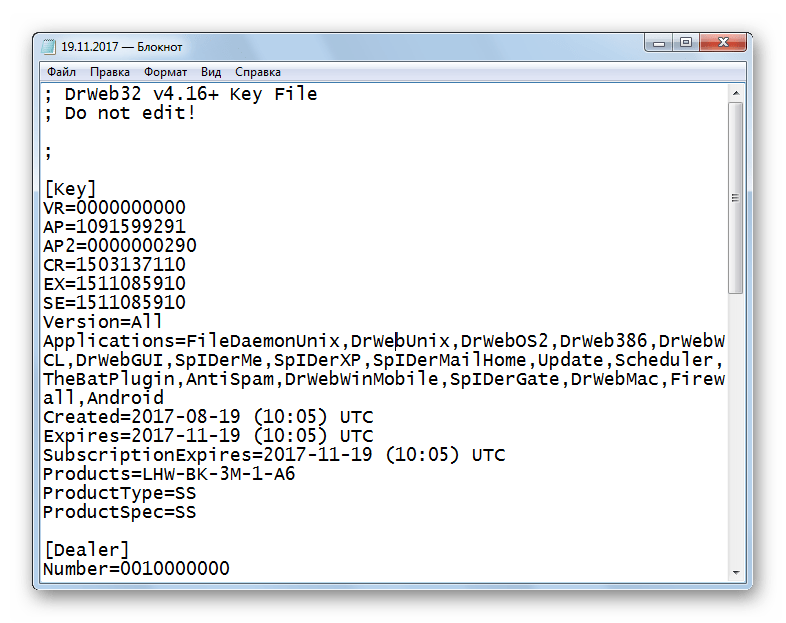Open the Вид menu
The image size is (786, 623).
(211, 72)
